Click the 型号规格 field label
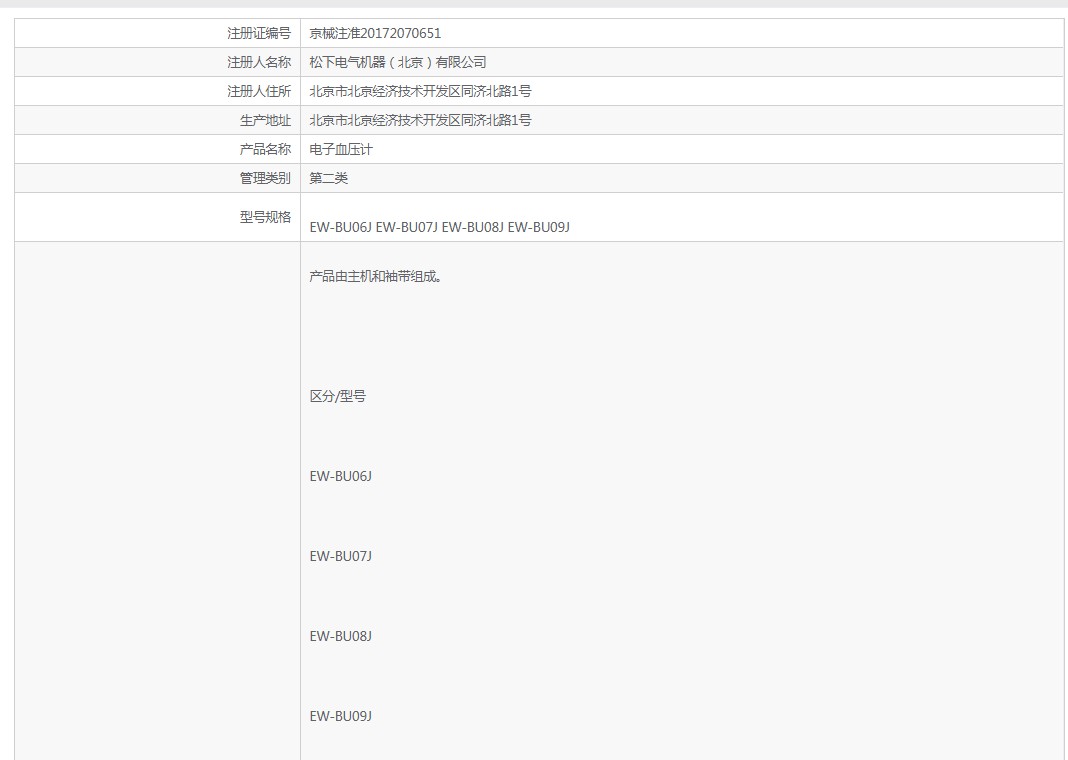Viewport: 1068px width, 760px height. 265,217
